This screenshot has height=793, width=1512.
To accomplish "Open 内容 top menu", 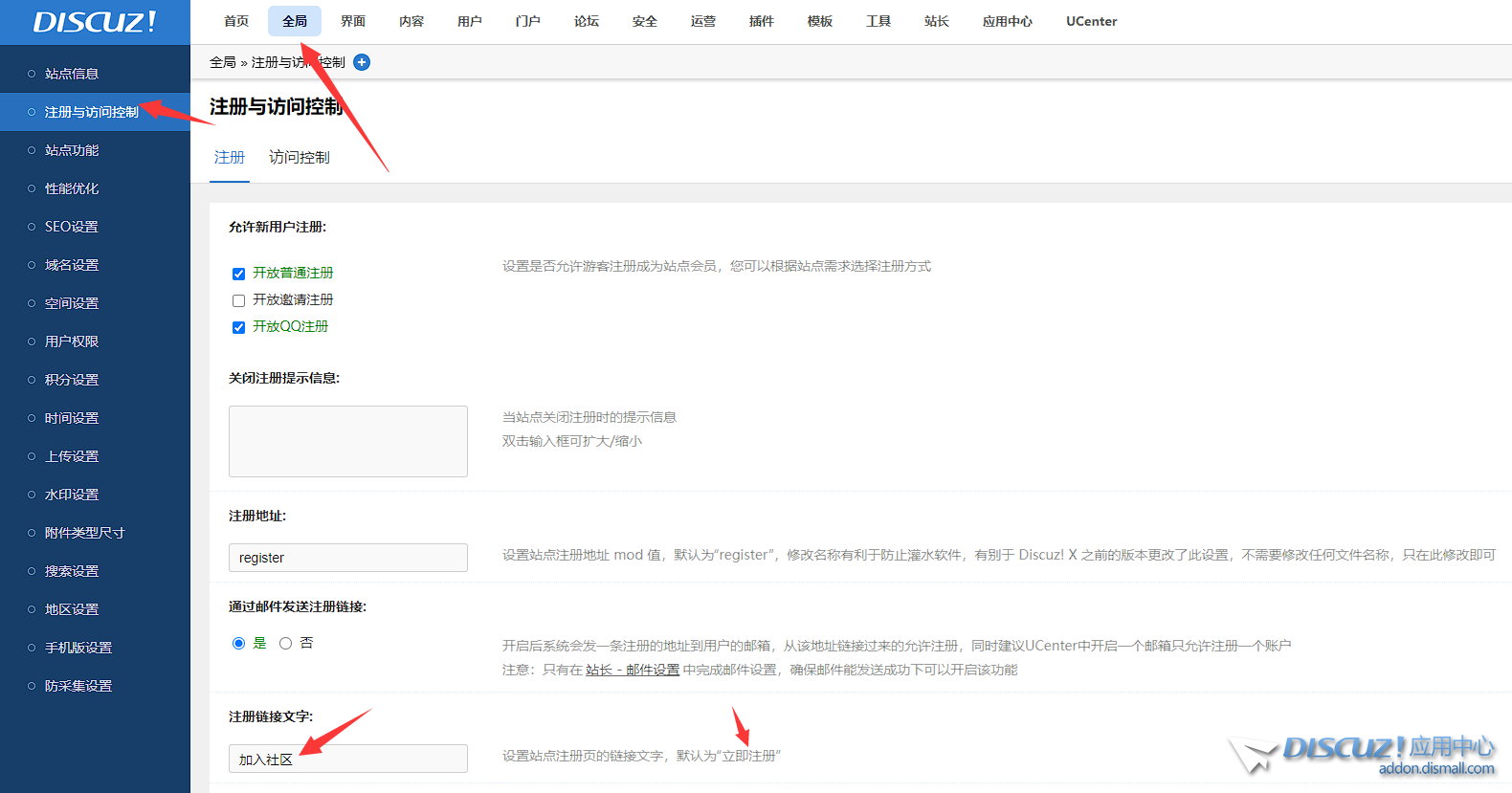I will pos(411,21).
